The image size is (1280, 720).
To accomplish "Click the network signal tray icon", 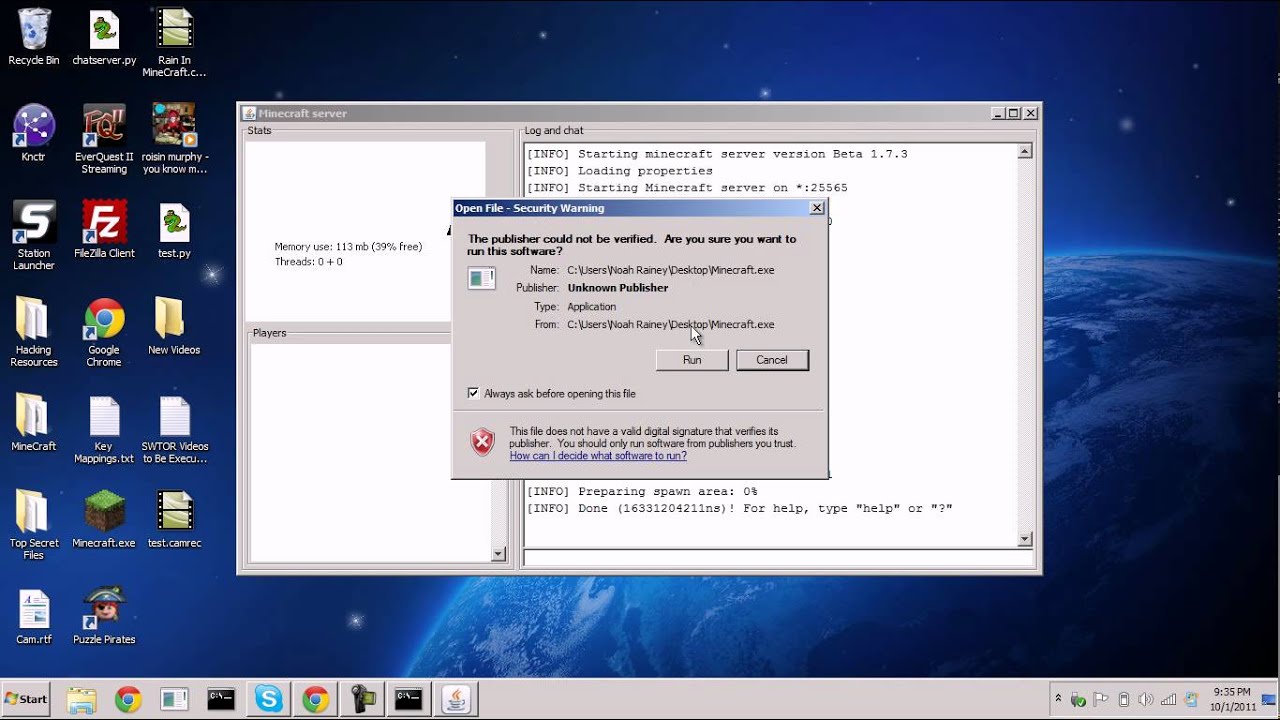I will [1168, 699].
